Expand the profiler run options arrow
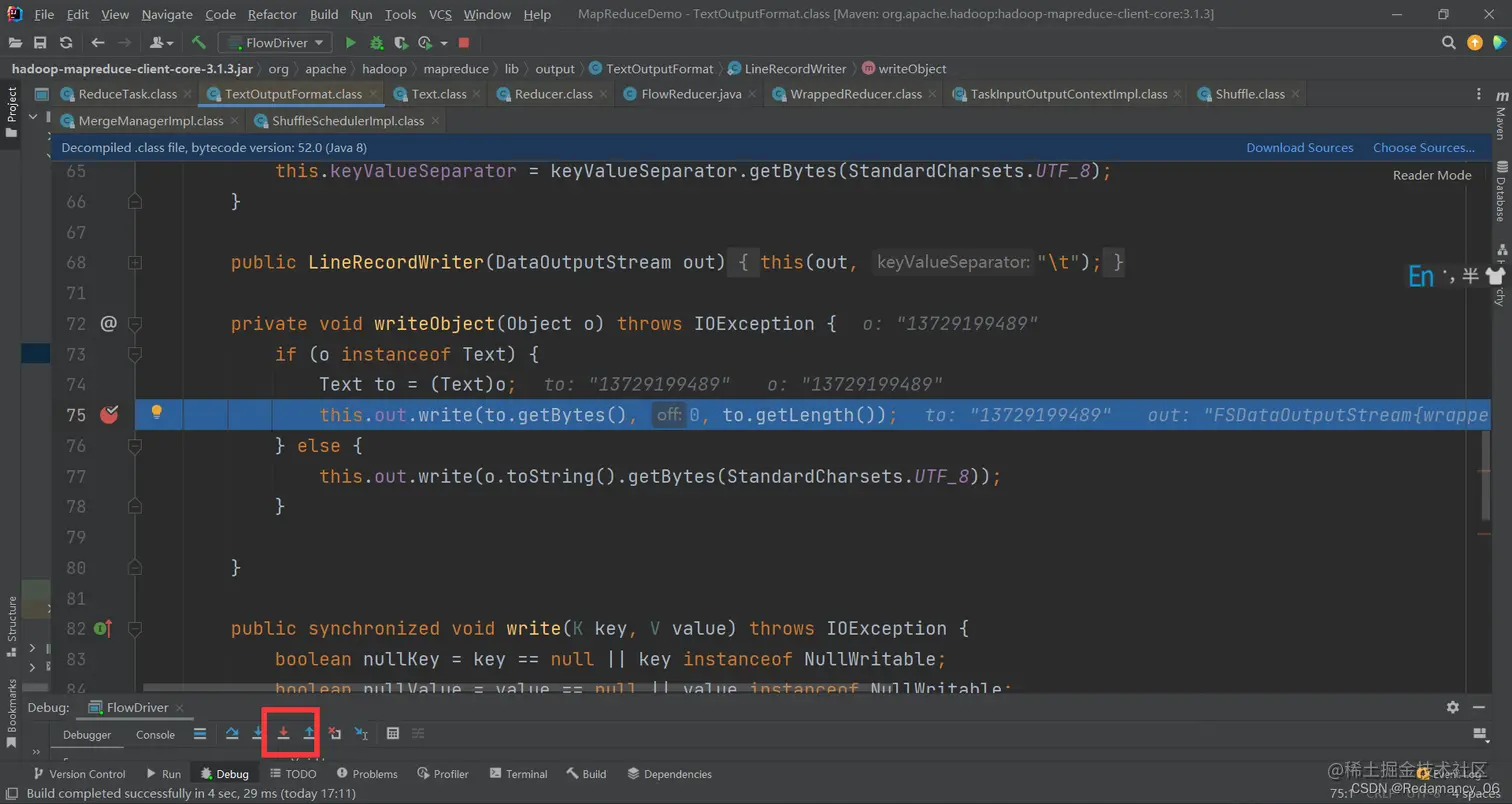 (x=443, y=43)
